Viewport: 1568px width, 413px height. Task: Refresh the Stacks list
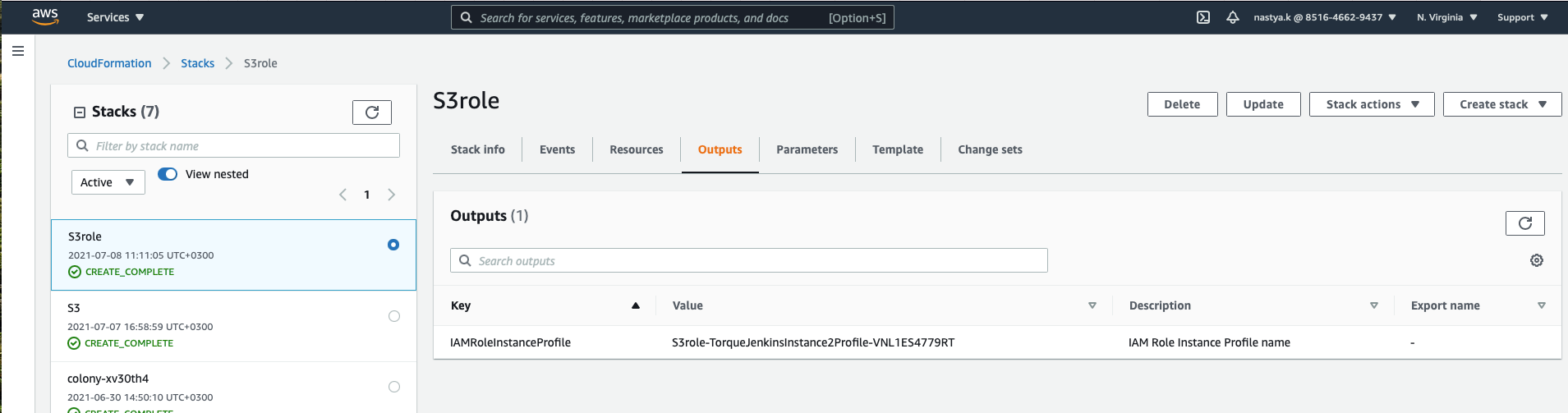pos(372,112)
